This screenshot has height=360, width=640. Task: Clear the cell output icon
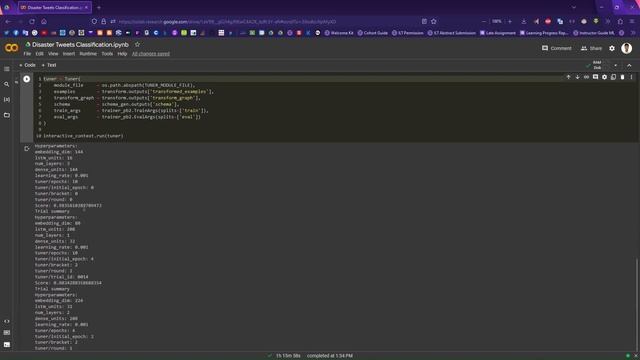click(27, 149)
